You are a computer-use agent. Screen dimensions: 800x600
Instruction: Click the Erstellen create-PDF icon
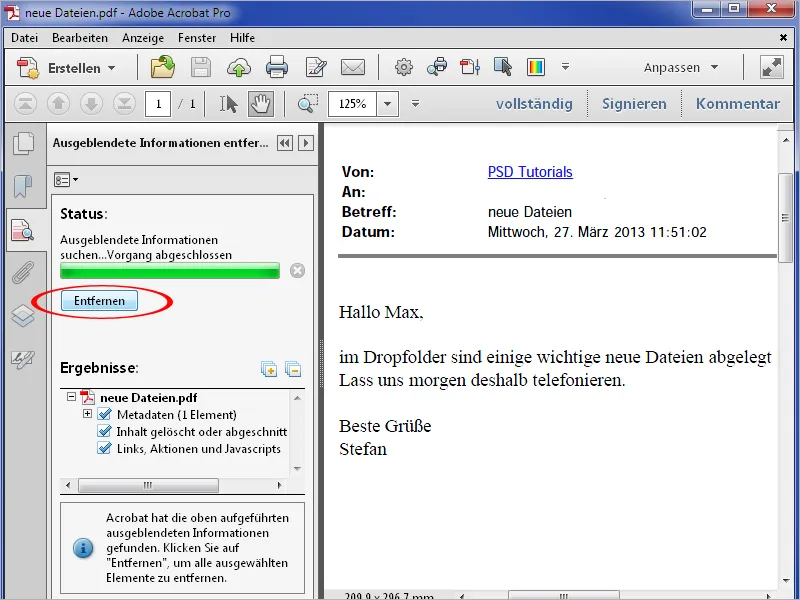tap(28, 67)
